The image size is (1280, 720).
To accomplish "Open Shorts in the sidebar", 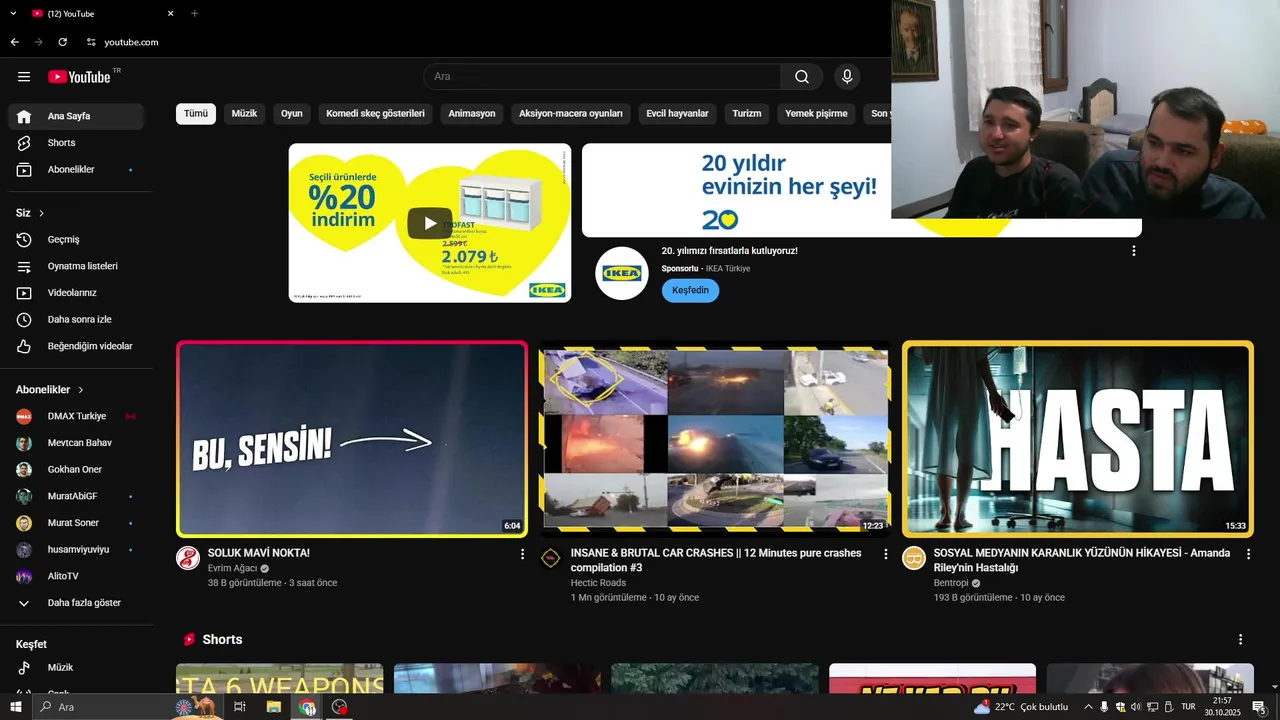I will (76, 143).
